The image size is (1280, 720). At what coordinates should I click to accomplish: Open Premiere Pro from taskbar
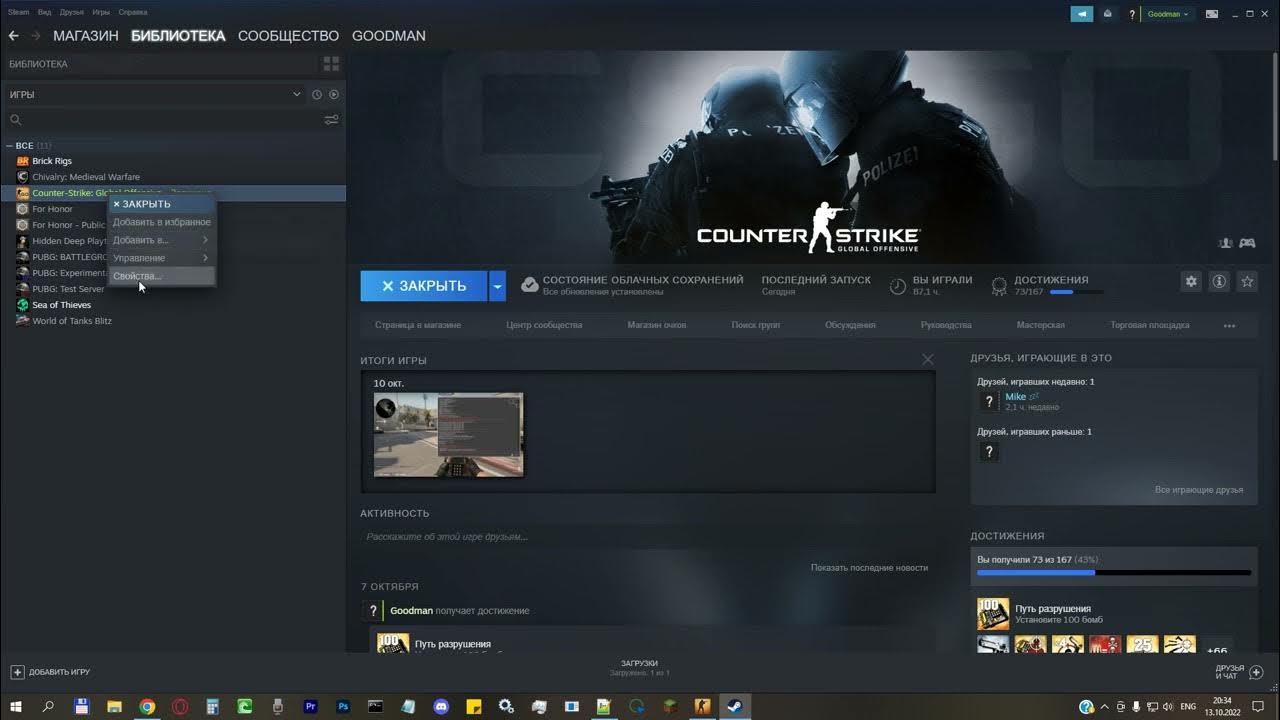pos(310,706)
